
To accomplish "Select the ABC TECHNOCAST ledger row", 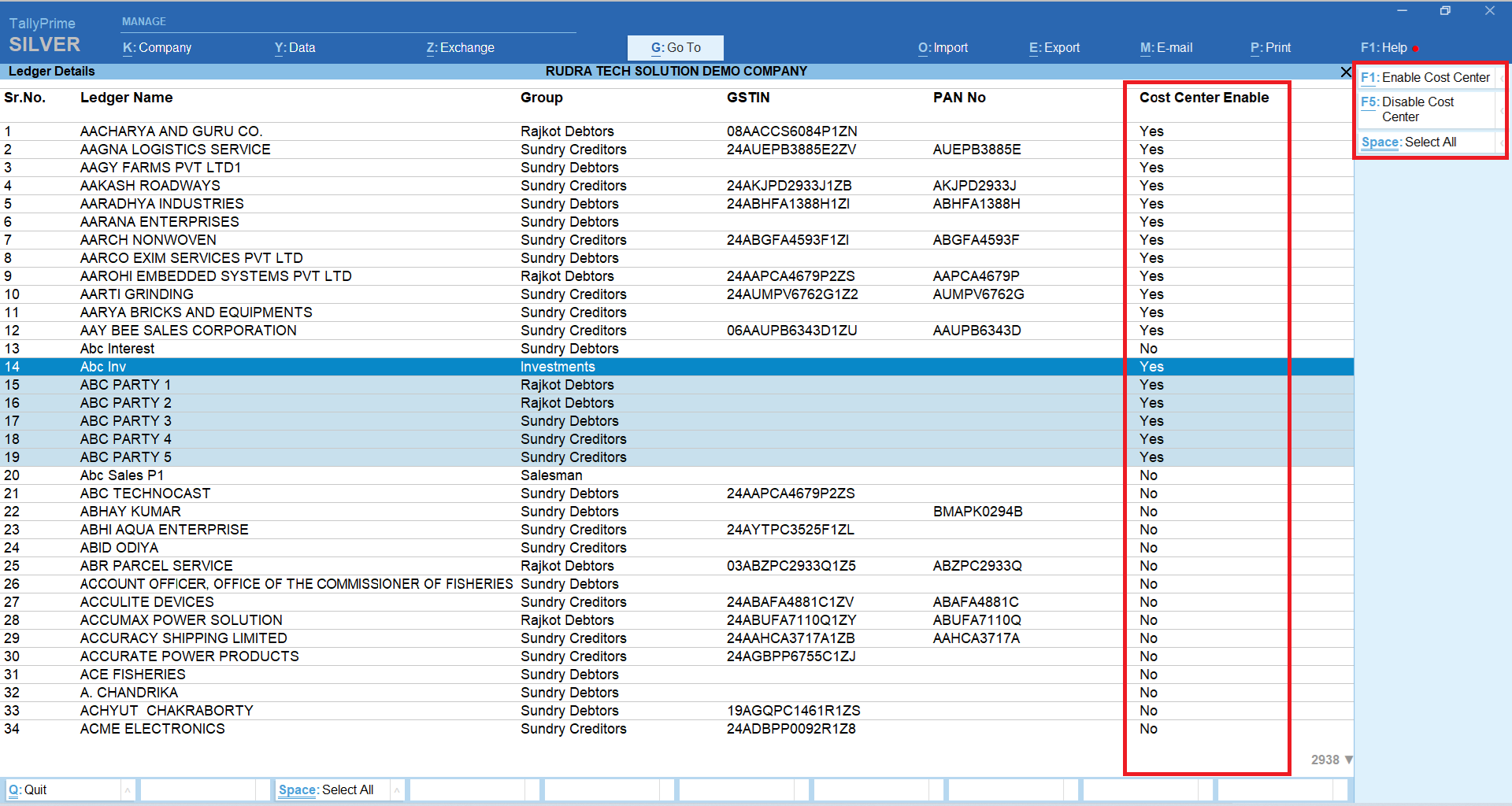I will click(x=145, y=494).
